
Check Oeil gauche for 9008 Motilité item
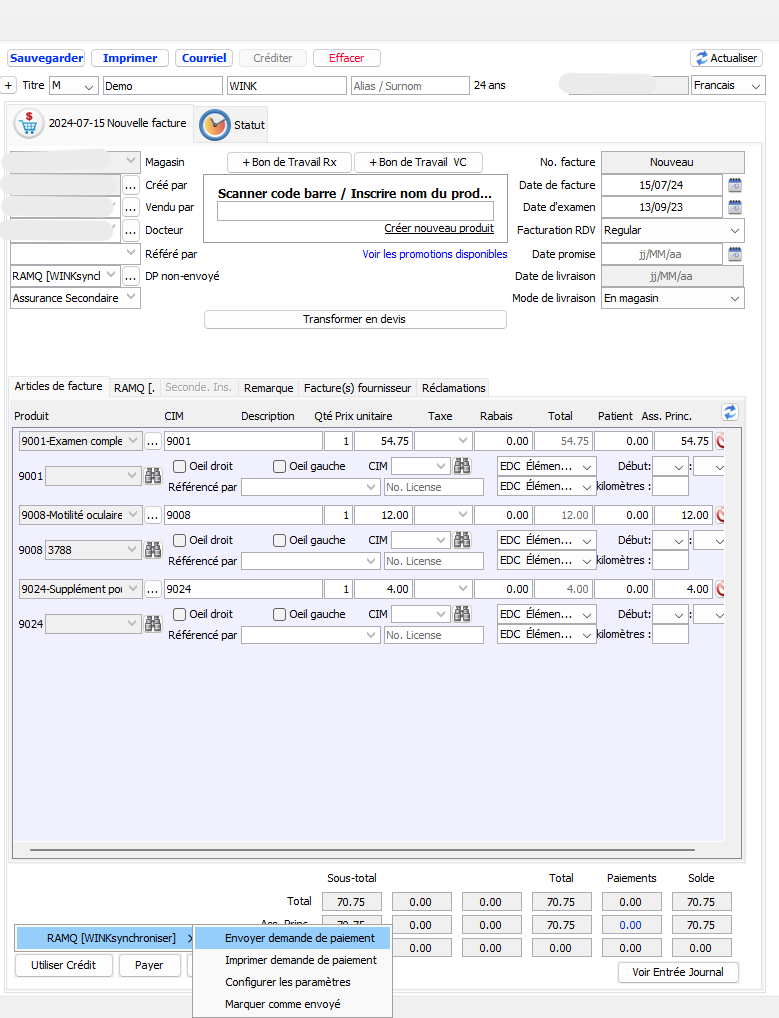coord(280,540)
